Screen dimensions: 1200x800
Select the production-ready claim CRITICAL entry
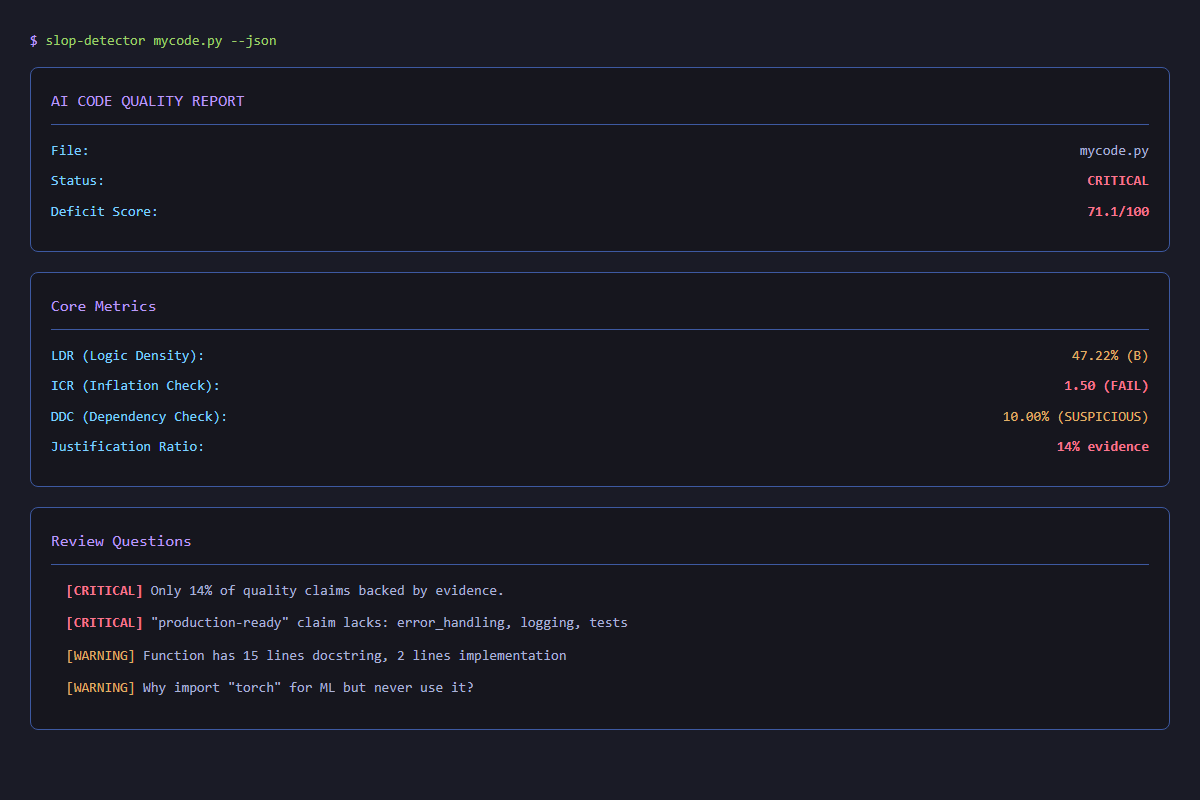click(345, 622)
